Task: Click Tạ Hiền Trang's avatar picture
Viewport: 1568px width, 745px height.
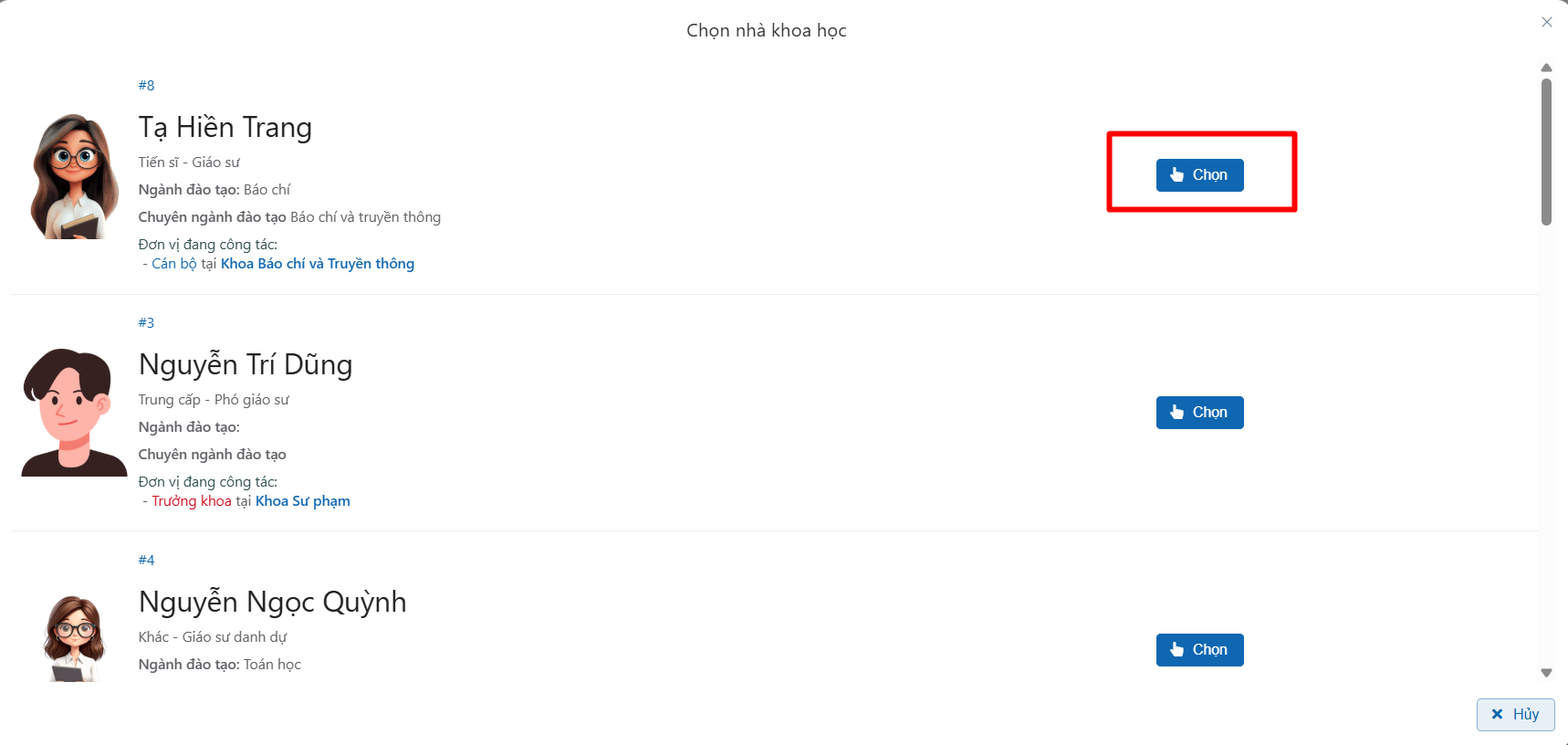Action: pos(74,176)
